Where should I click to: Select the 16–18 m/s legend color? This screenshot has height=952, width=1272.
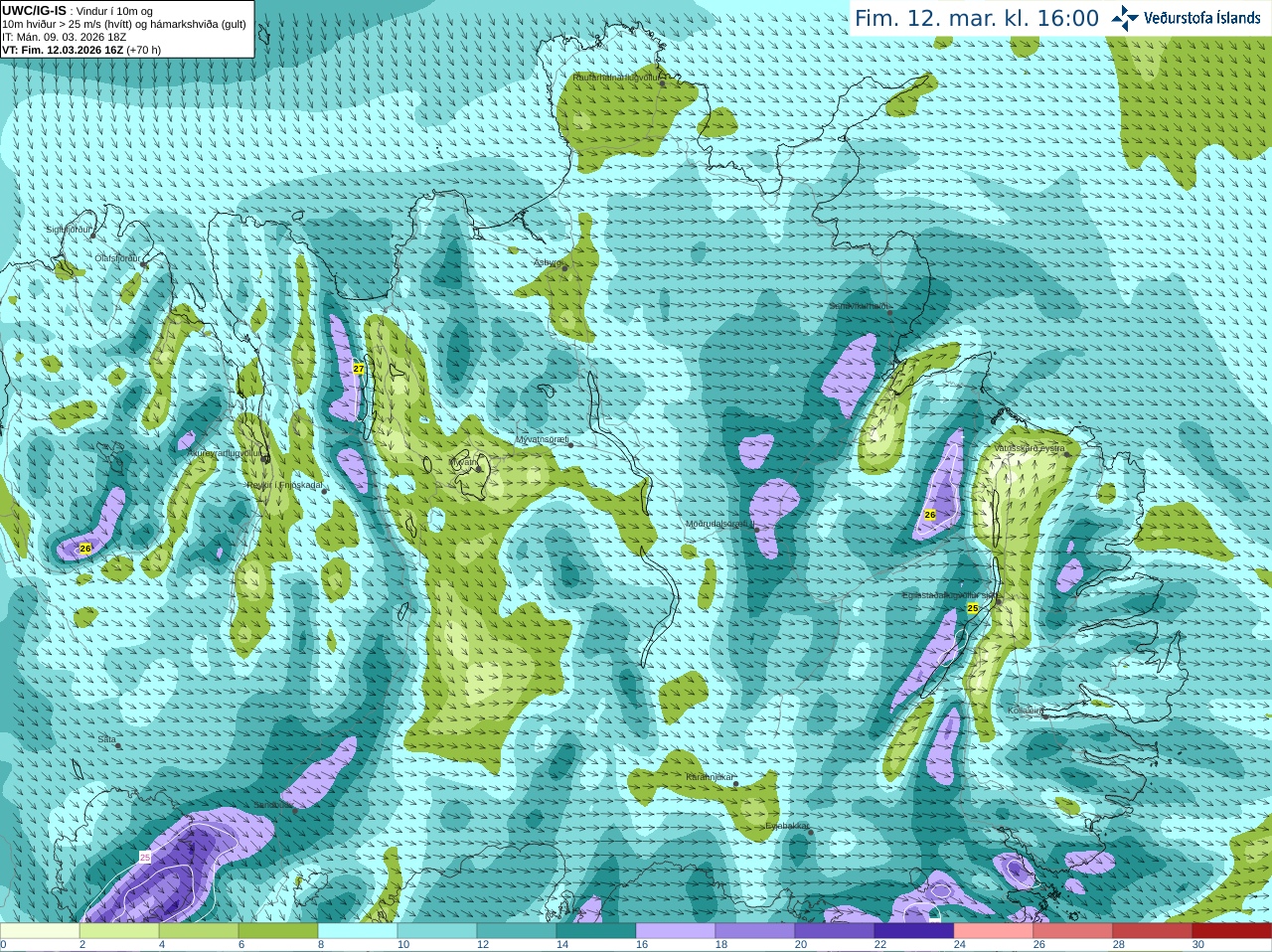[676, 931]
